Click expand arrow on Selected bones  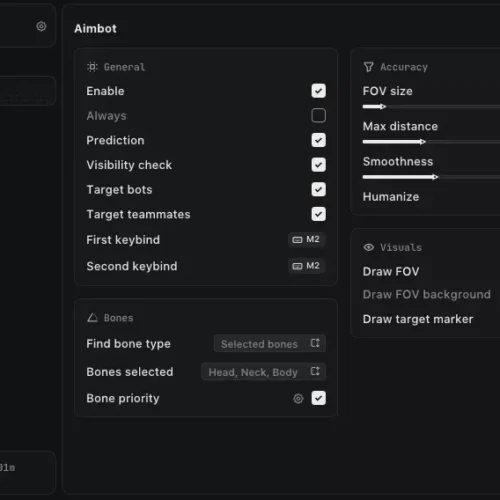315,343
